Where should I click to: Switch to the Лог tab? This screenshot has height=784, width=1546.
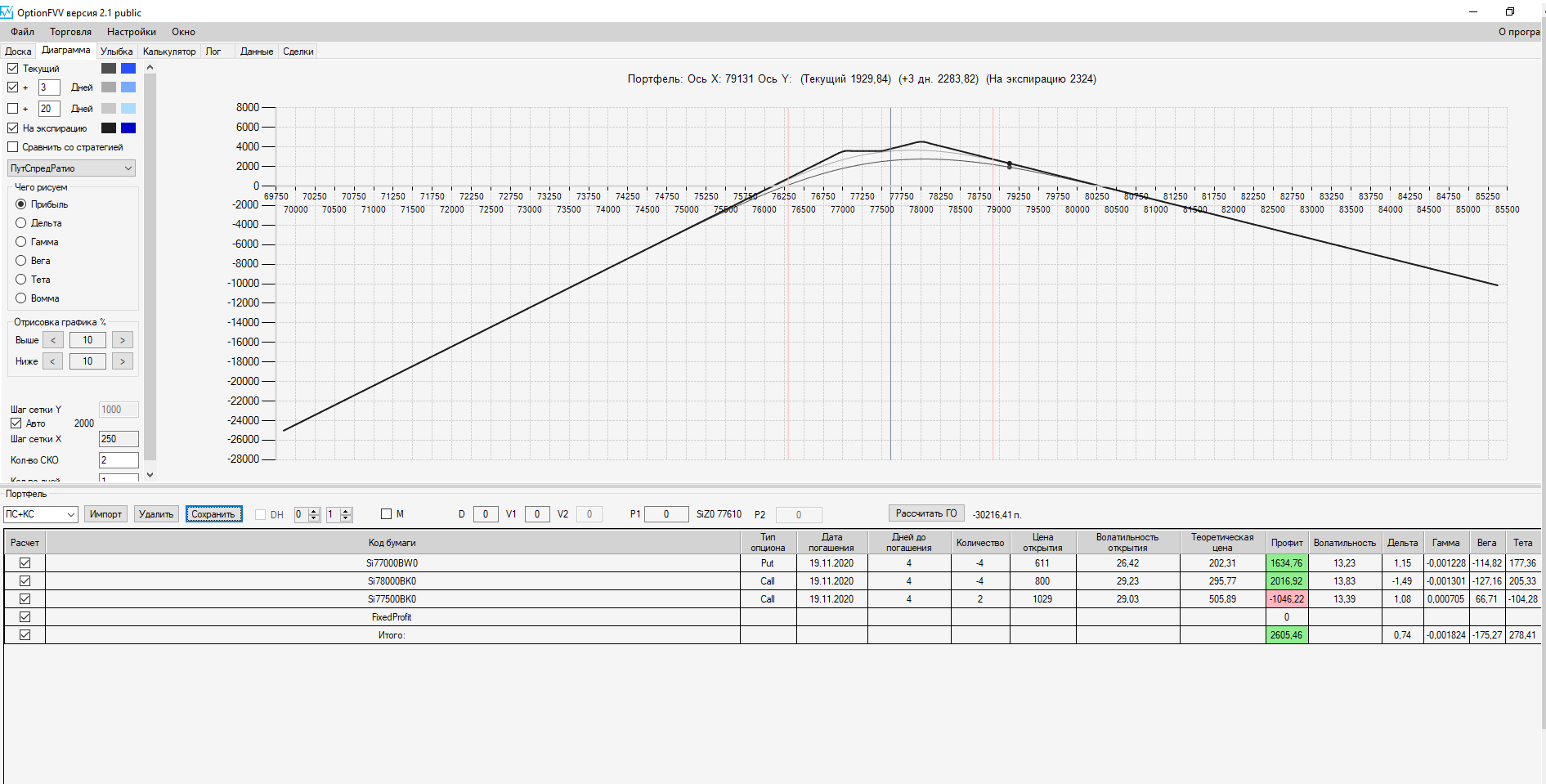coord(213,52)
